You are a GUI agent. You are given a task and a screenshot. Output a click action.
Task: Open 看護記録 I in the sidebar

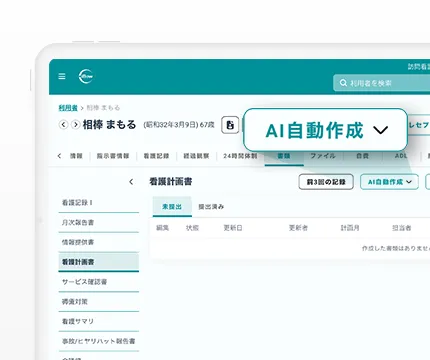click(99, 202)
